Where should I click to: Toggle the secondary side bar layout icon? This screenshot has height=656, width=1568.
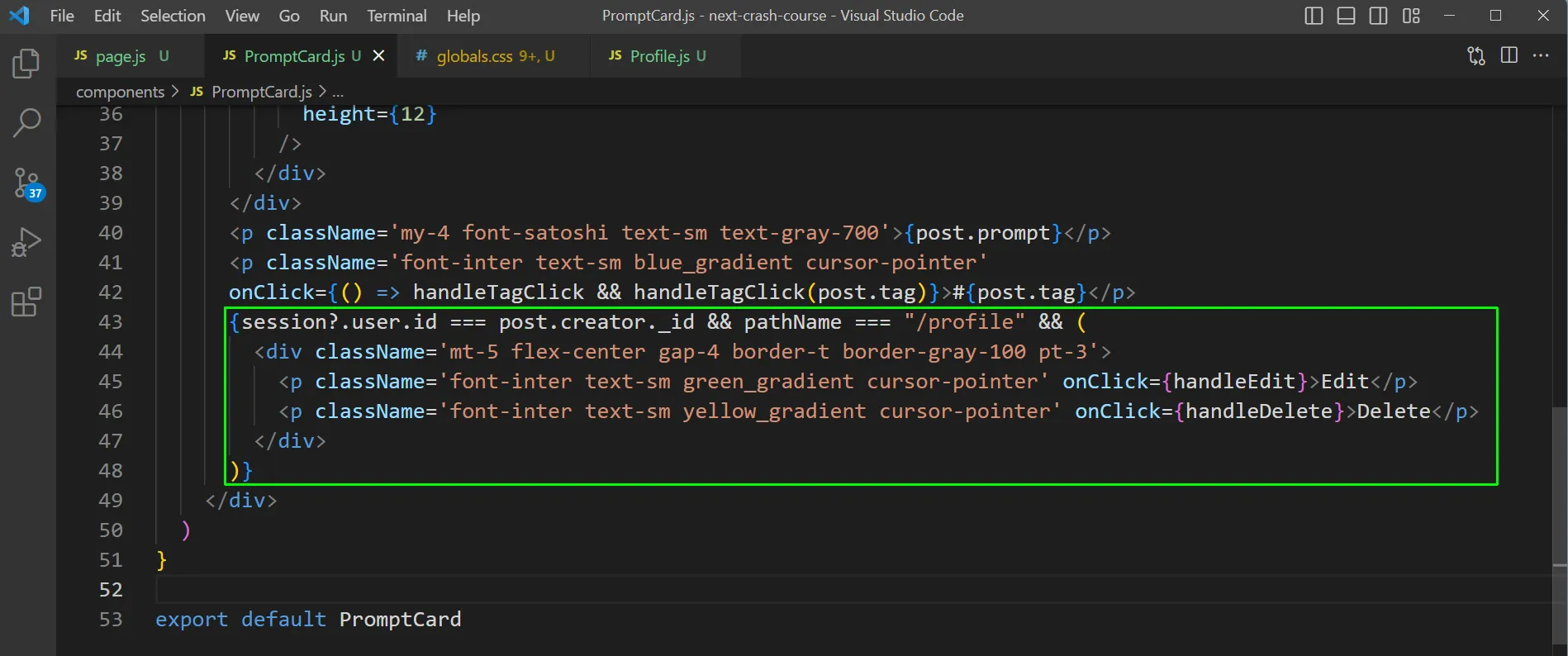(1378, 16)
